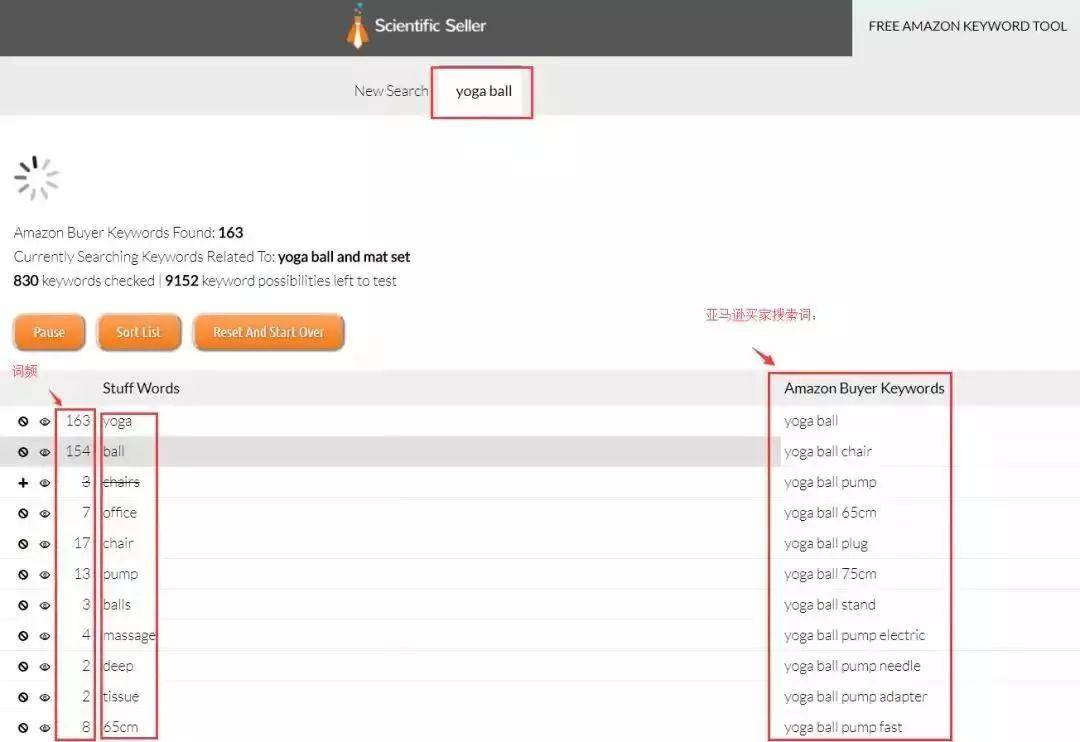
Task: Block the word 'pump' with its ban icon
Action: pos(23,575)
